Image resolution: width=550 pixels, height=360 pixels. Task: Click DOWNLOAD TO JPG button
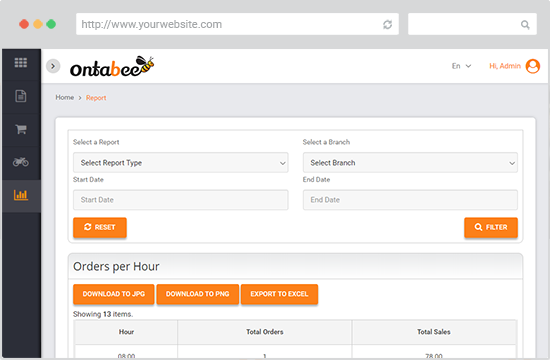coord(114,294)
